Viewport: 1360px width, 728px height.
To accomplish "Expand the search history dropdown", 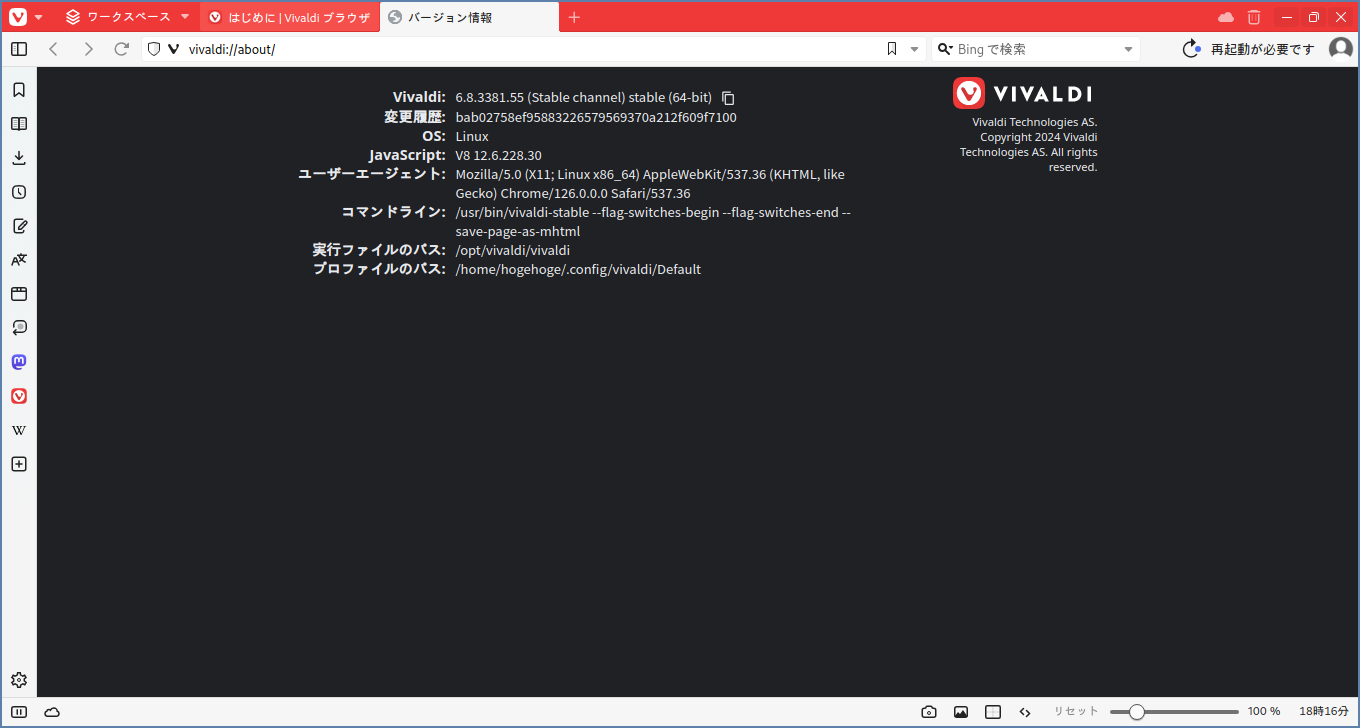I will point(1129,49).
